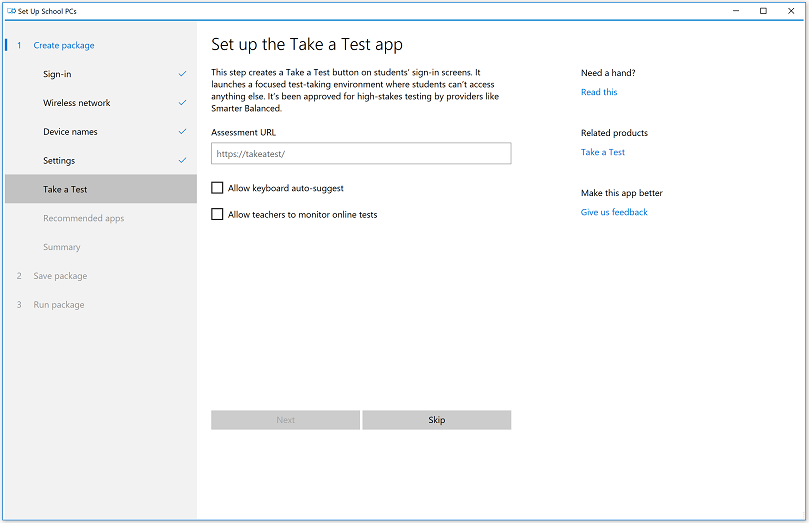Click the checkmark icon next to Sign-in

182,74
